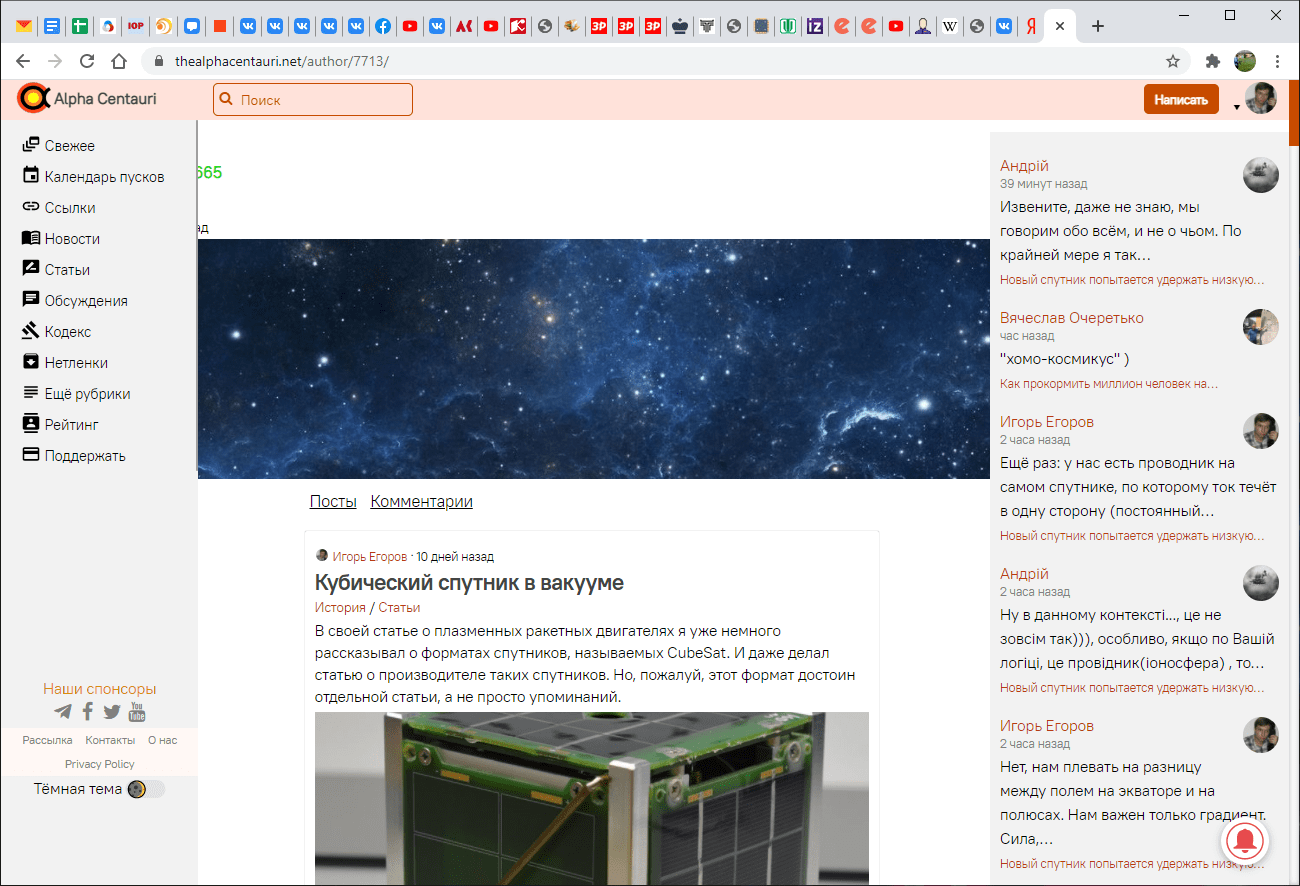Open the YouTube icon in sidebar footer
The image size is (1300, 886).
tap(137, 712)
